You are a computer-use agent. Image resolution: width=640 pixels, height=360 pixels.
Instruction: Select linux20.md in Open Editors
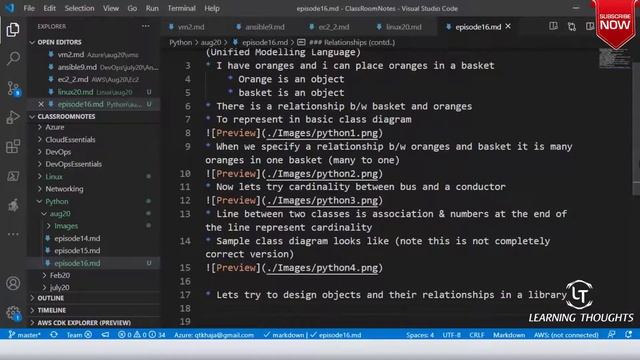[x=94, y=92]
